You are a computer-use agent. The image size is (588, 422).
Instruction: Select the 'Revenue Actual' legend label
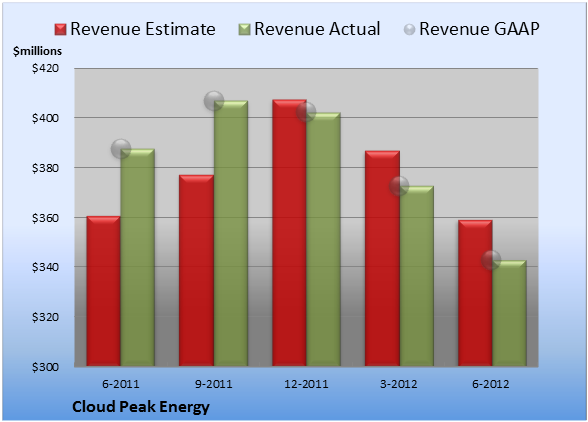317,29
